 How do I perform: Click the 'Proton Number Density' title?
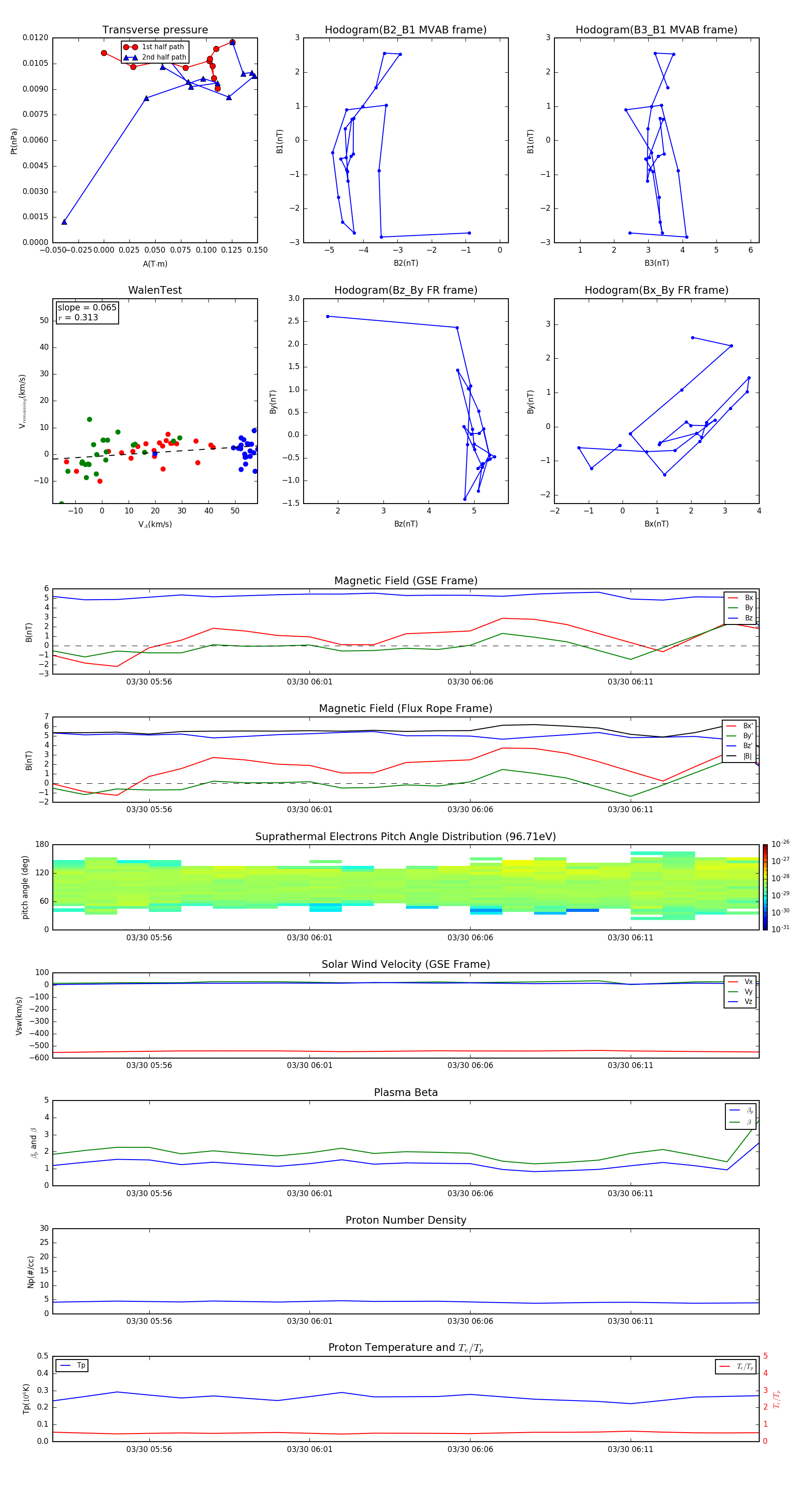coord(406,1220)
